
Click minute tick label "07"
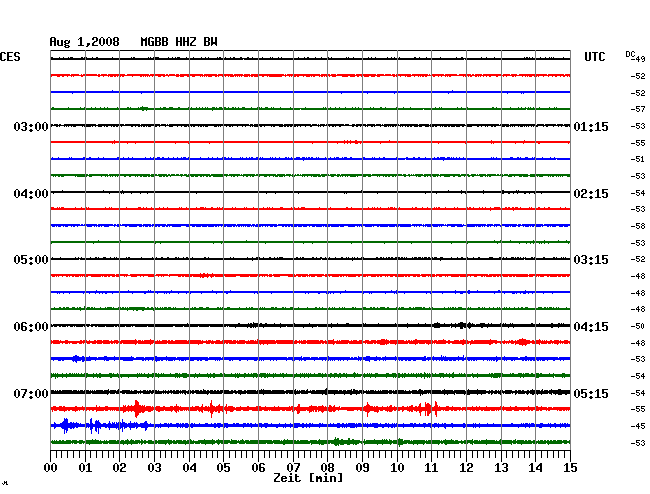click(x=293, y=467)
